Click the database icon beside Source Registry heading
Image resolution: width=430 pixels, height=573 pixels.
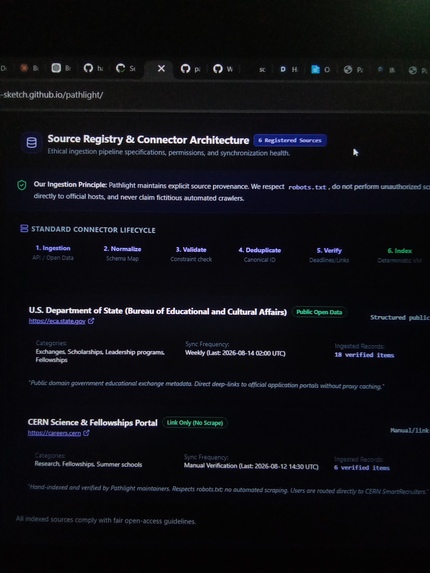click(32, 143)
